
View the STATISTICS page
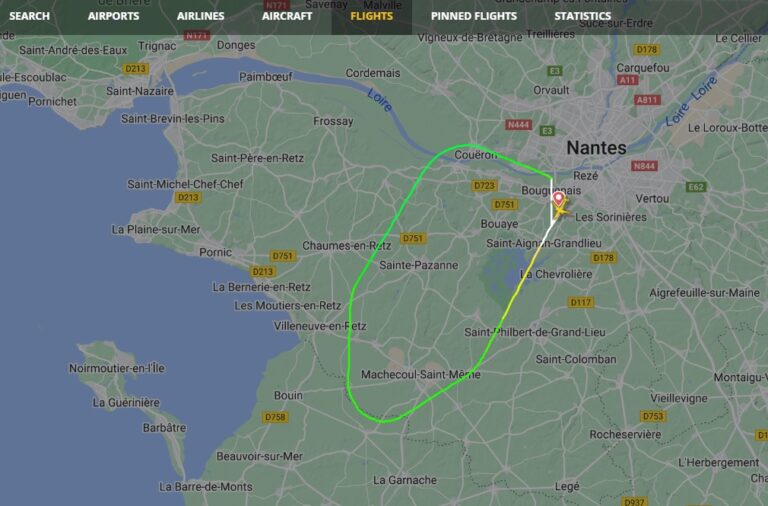(x=583, y=16)
